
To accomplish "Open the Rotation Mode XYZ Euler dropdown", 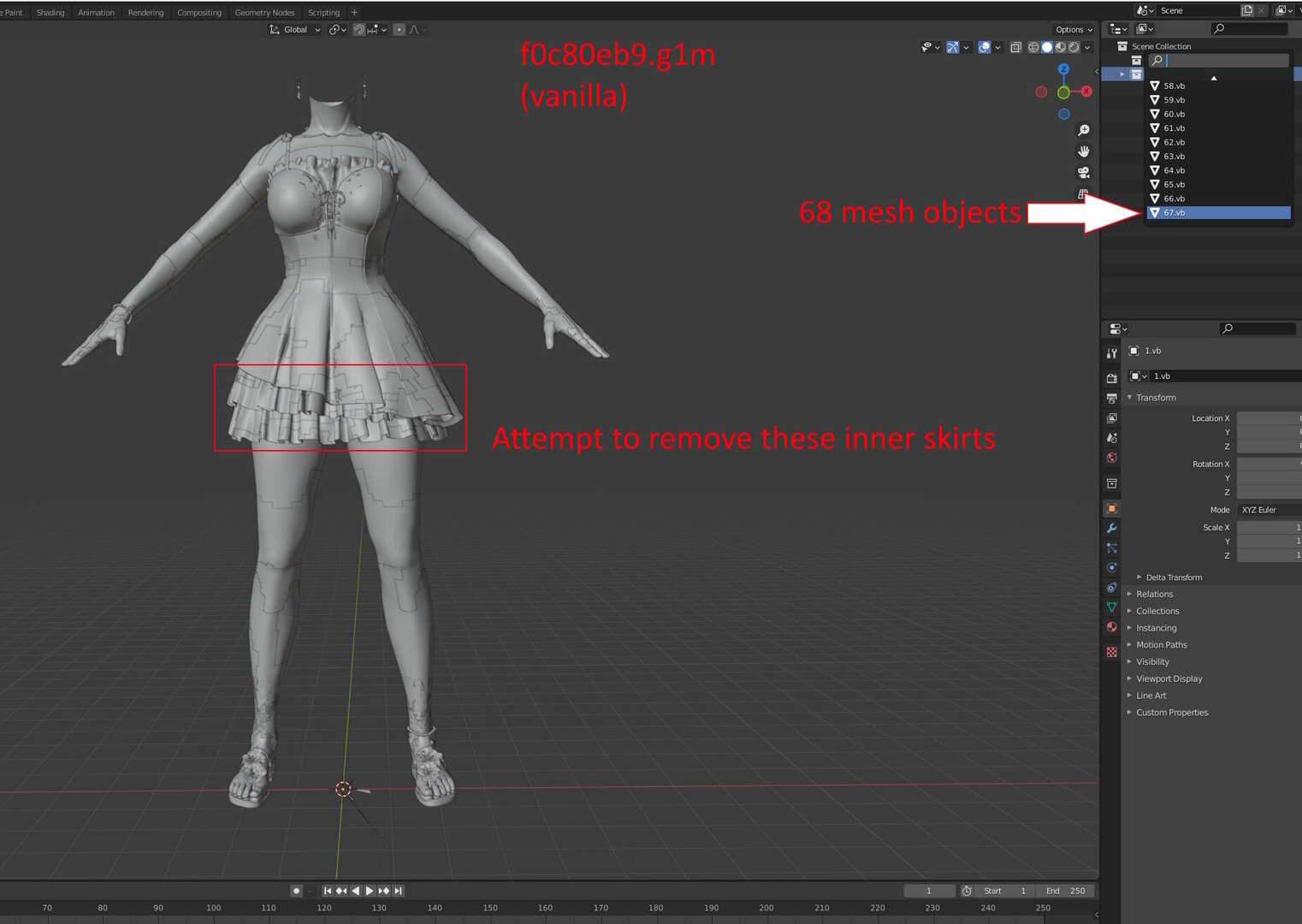I will [x=1269, y=510].
